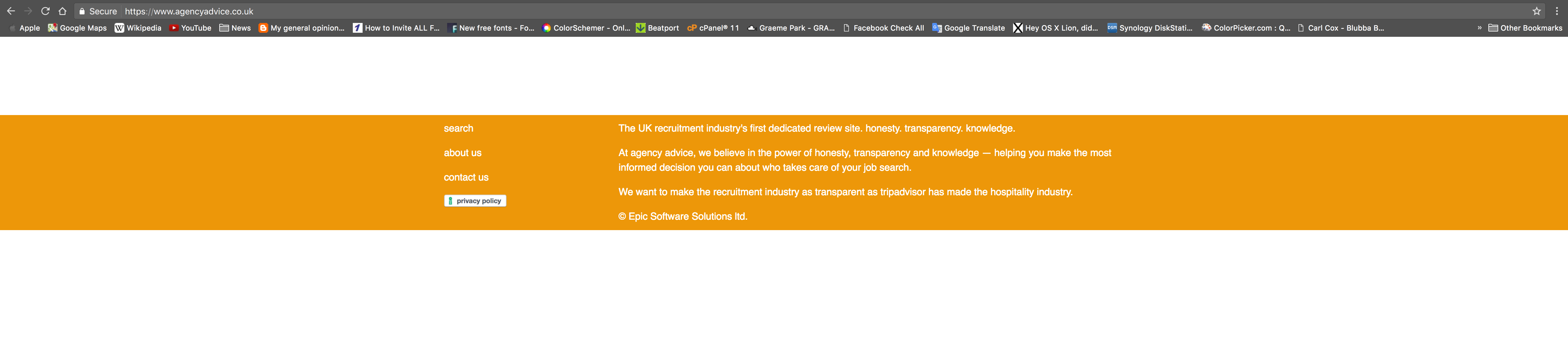
Task: Open Chrome three-dot menu
Action: 1556,11
